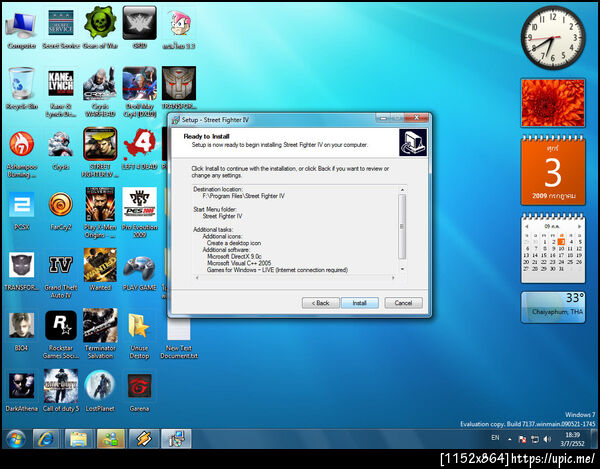The image size is (600, 469).
Task: Select the Kane & Lynch icon
Action: [61, 93]
